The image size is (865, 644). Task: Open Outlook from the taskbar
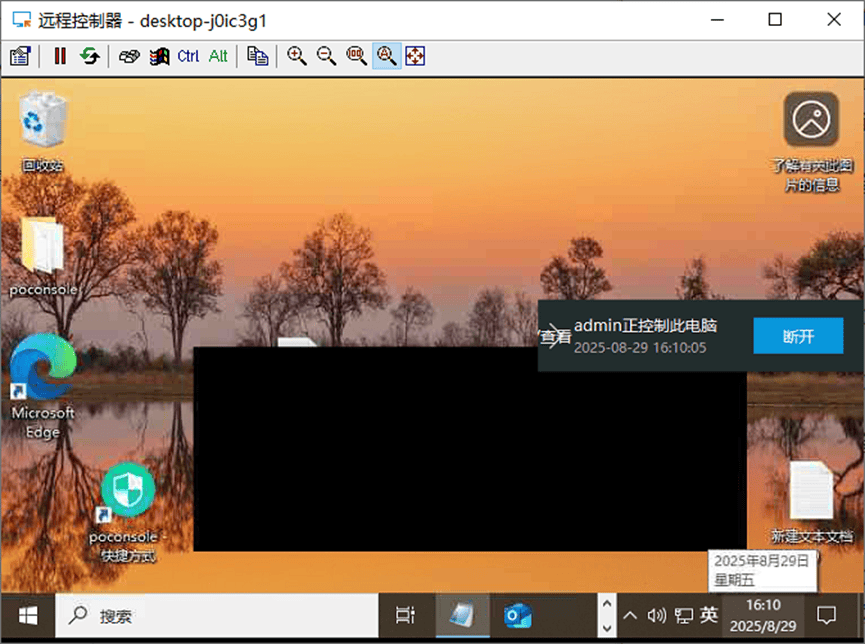click(517, 615)
